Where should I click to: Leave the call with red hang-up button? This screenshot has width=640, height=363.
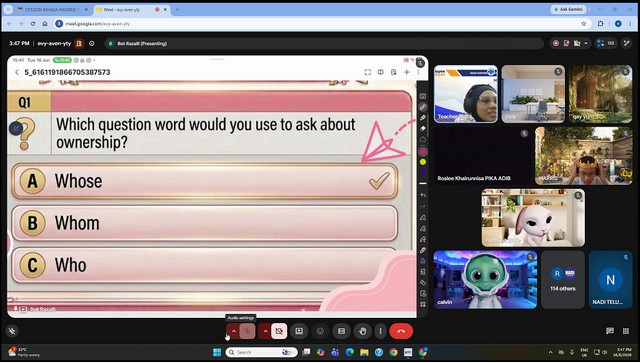[x=401, y=331]
